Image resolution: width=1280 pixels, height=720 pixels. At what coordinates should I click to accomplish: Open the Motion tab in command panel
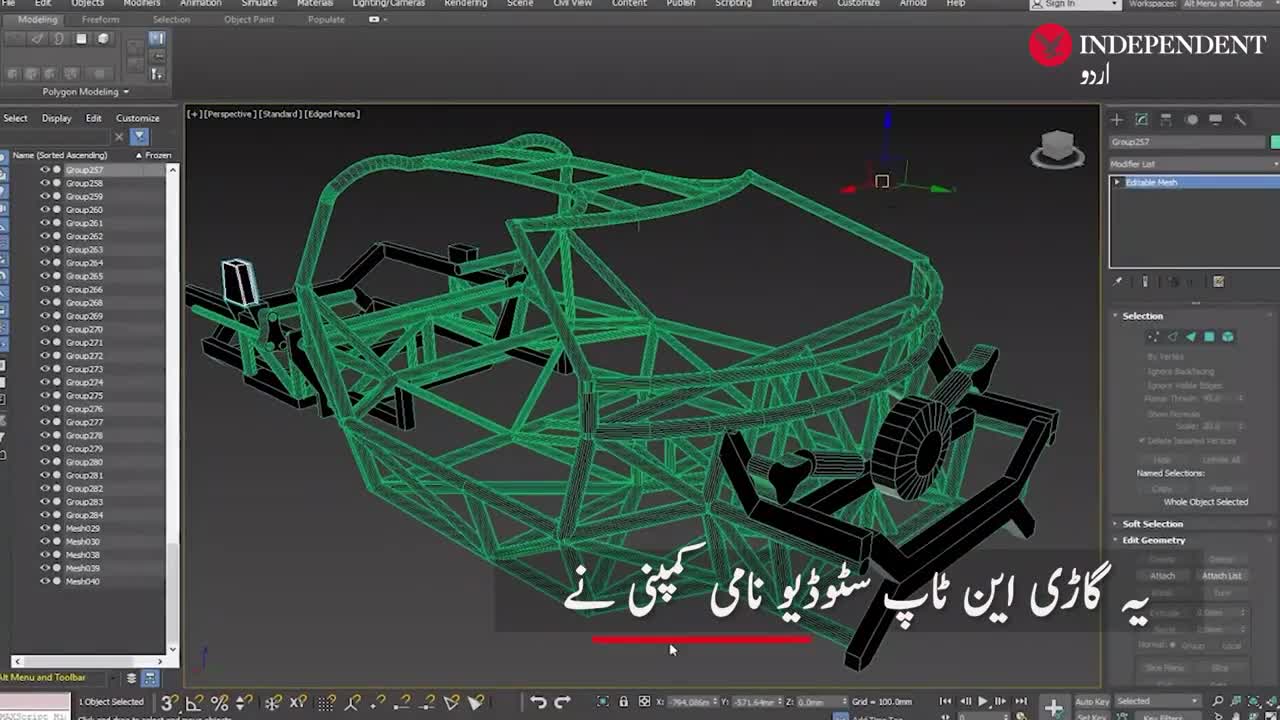coord(1191,119)
